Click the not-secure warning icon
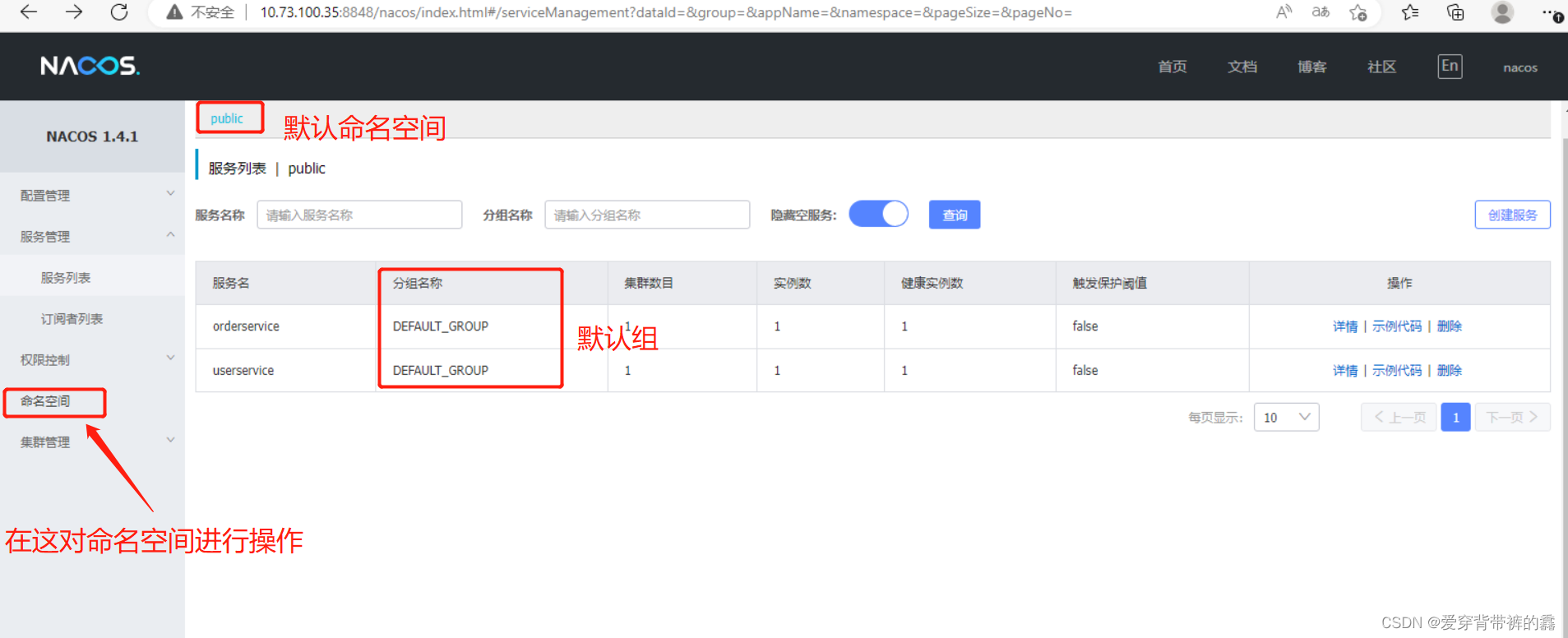The image size is (1568, 638). pos(174,12)
